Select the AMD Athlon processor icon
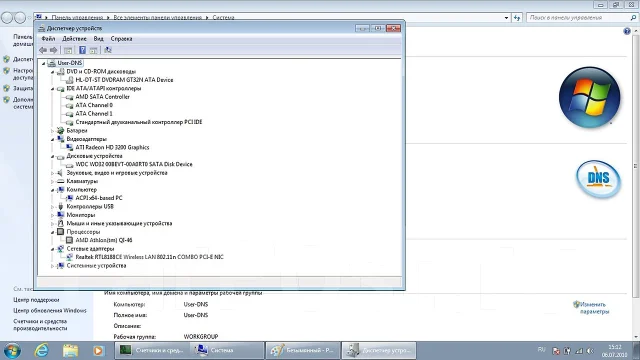This screenshot has width=640, height=360. coord(70,240)
